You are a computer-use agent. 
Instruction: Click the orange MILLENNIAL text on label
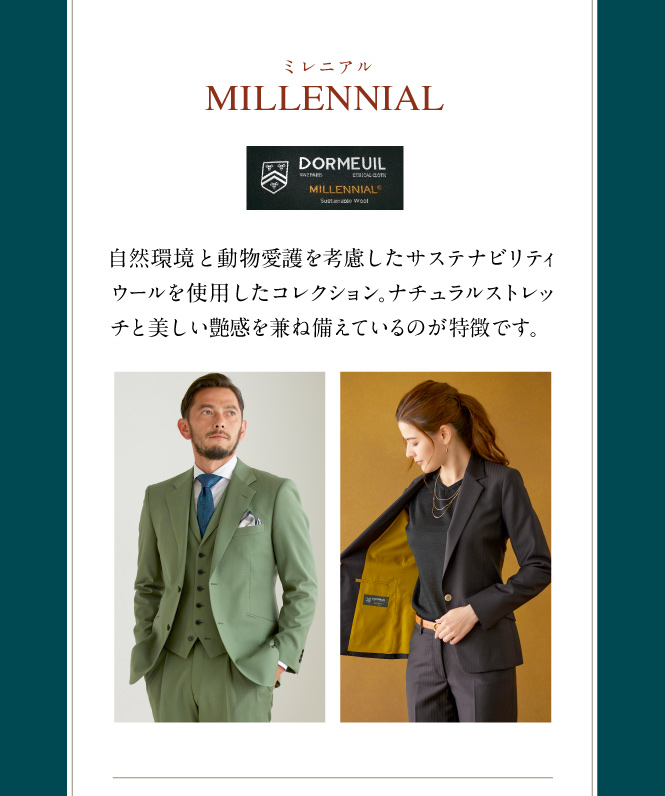(345, 189)
